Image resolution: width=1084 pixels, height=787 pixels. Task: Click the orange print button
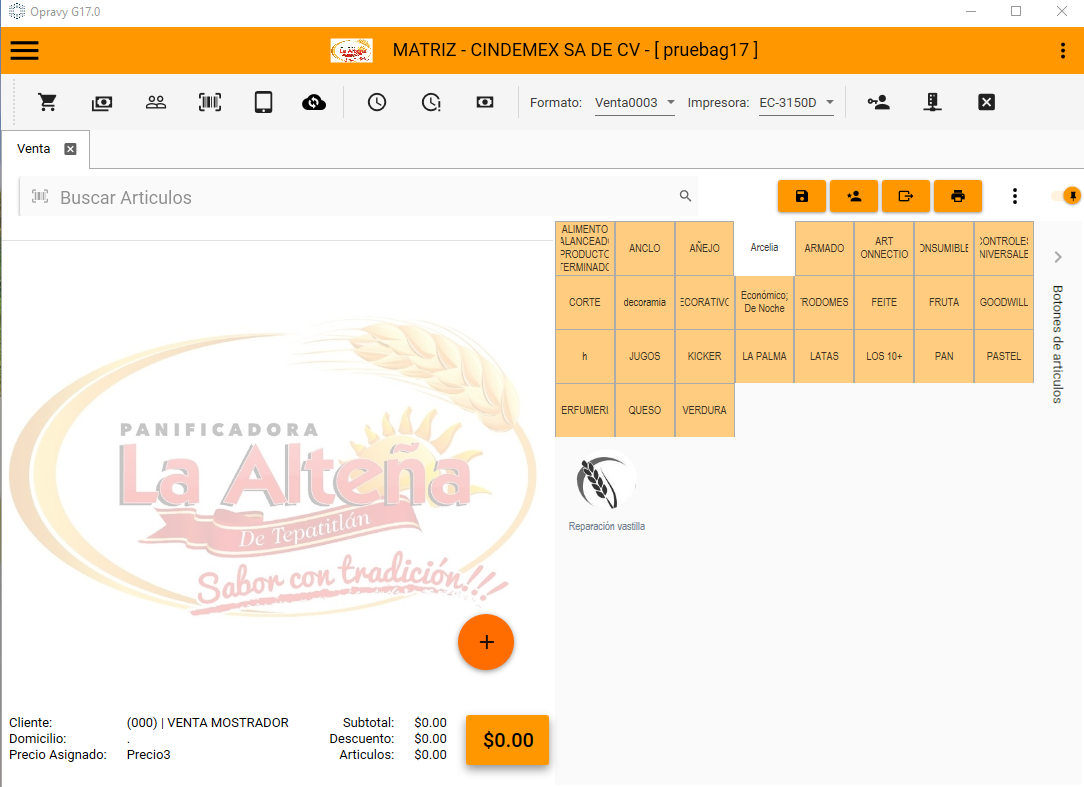tap(958, 196)
